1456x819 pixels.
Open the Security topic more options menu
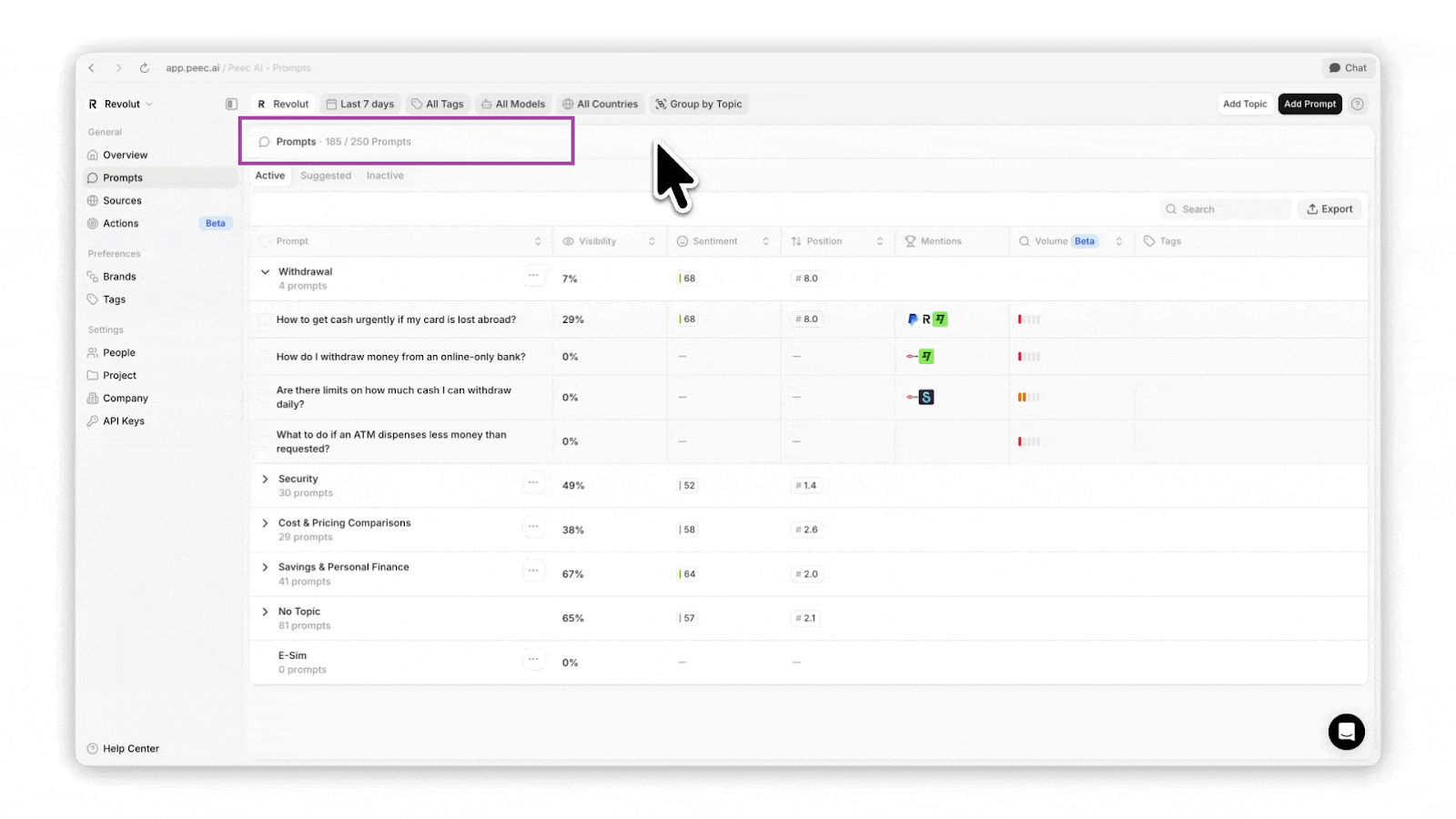pyautogui.click(x=533, y=483)
